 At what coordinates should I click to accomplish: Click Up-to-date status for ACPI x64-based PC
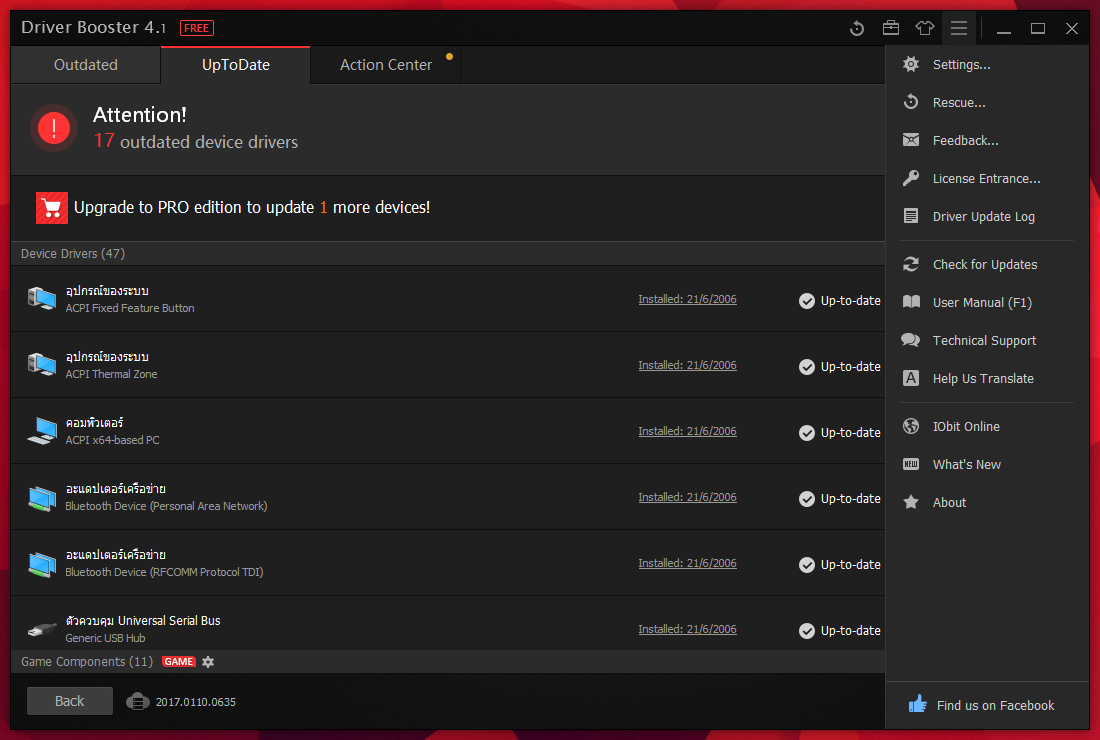coord(840,432)
